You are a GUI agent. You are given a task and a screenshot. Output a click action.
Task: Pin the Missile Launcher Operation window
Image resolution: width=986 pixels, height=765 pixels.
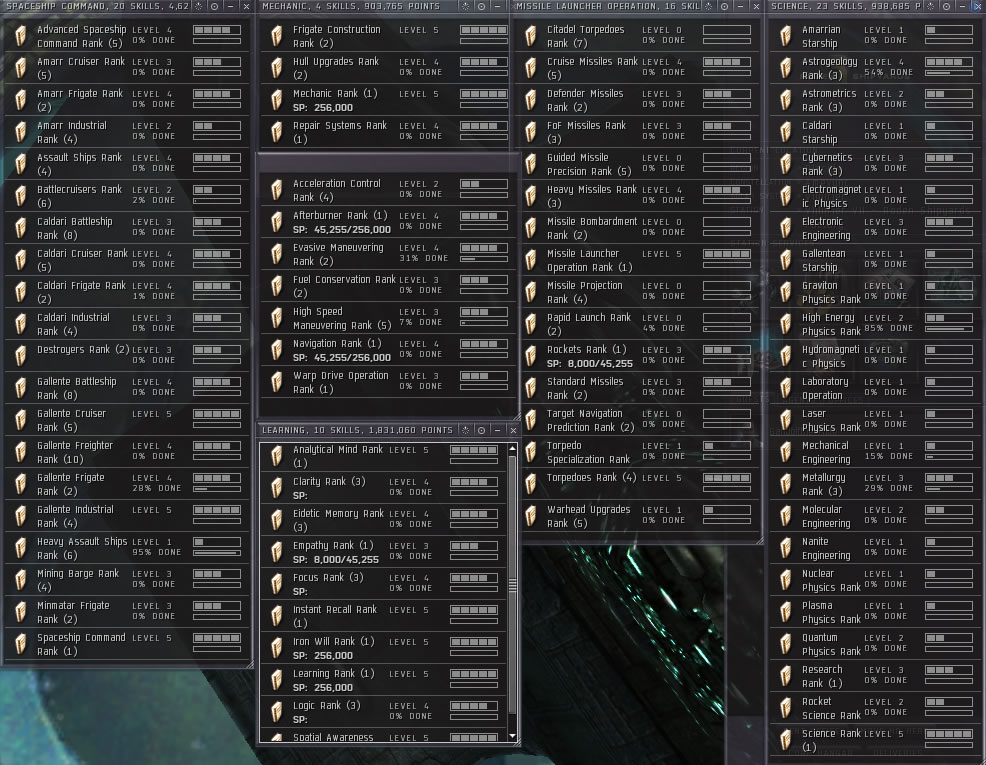coord(724,6)
